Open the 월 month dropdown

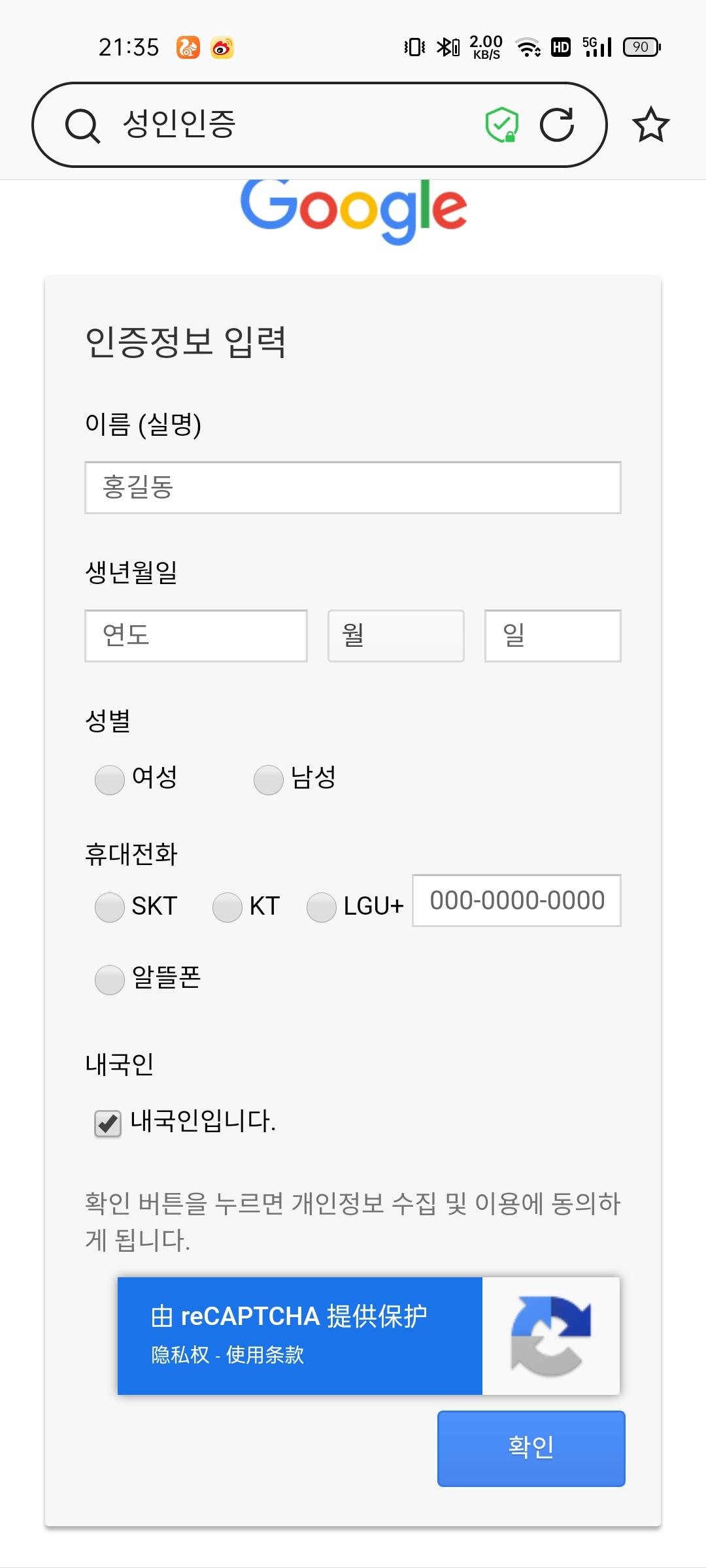(396, 636)
